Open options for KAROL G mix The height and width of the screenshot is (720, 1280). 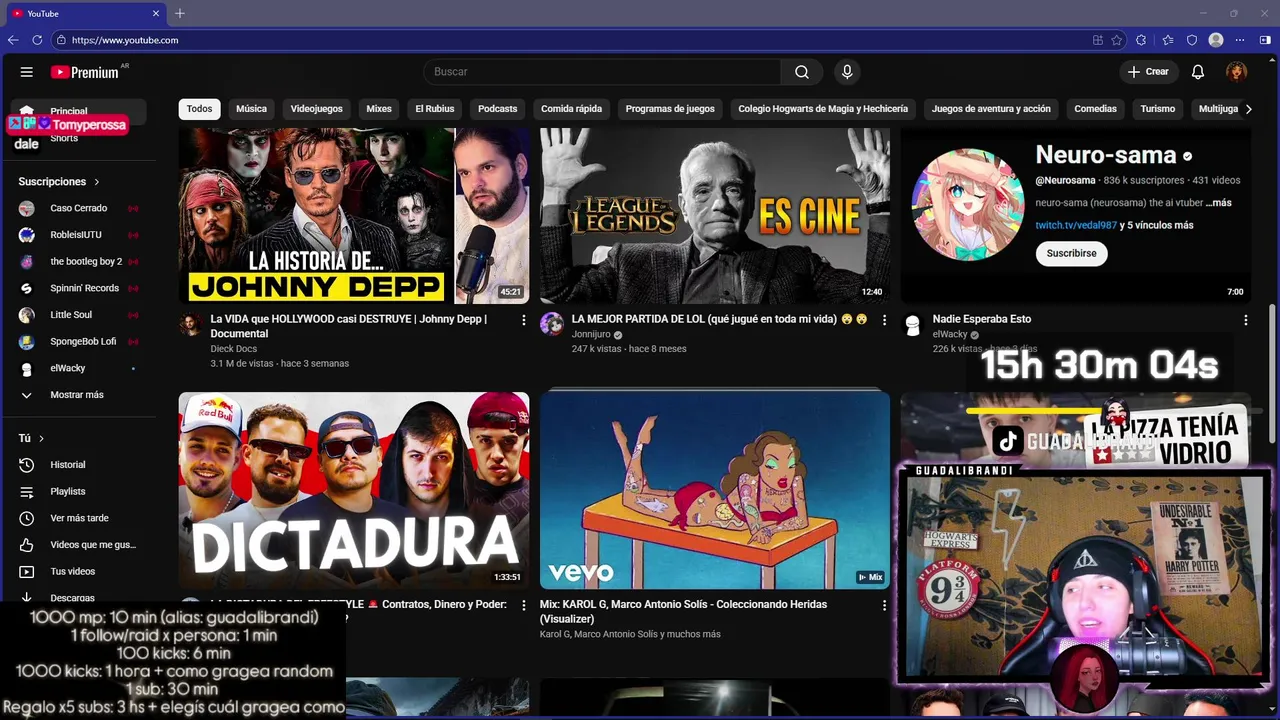884,605
